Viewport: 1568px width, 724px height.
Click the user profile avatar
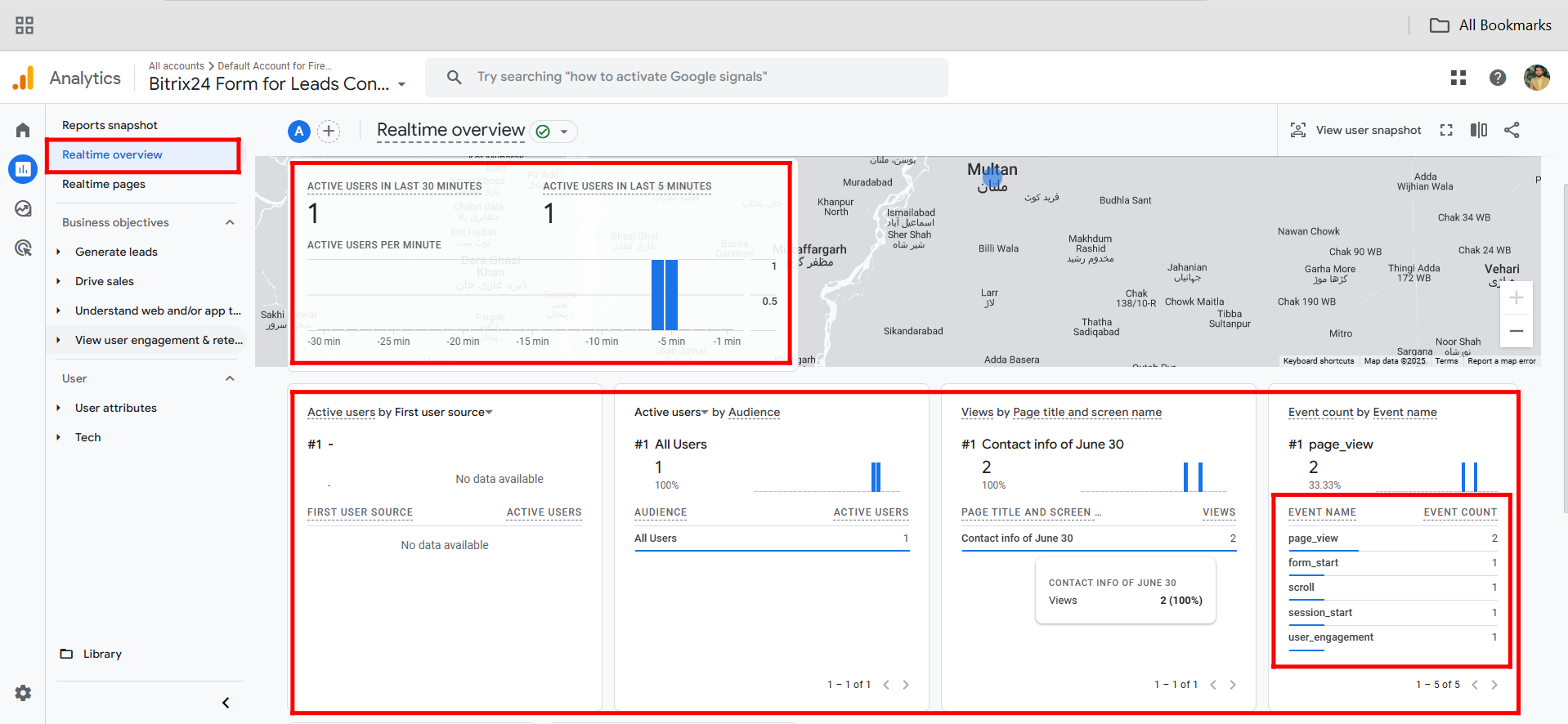1537,78
